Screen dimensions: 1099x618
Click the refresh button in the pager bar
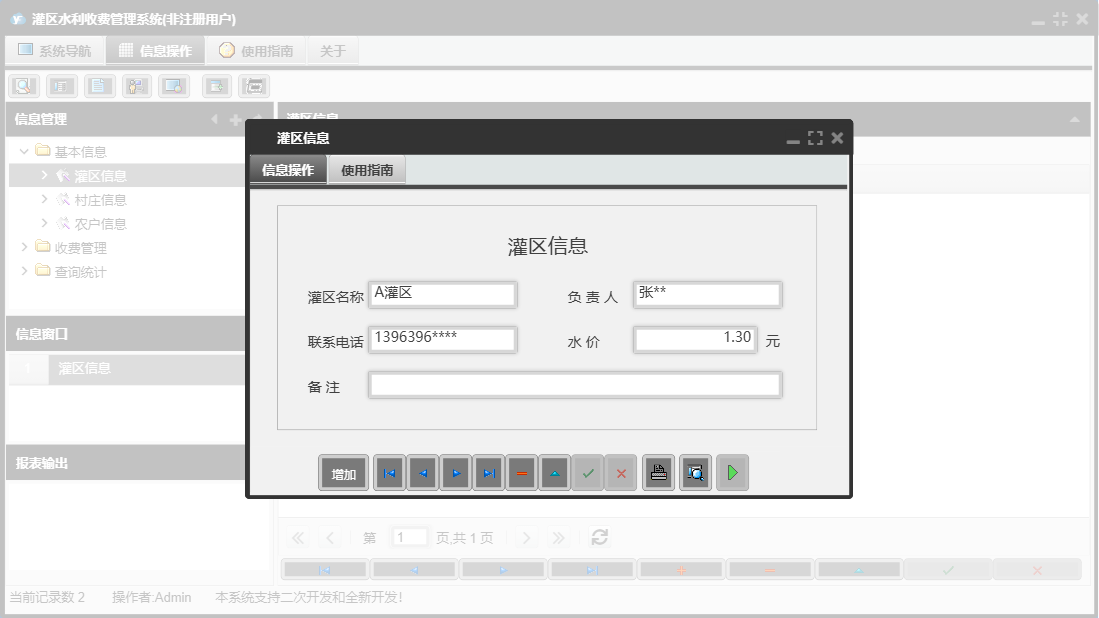click(x=599, y=537)
